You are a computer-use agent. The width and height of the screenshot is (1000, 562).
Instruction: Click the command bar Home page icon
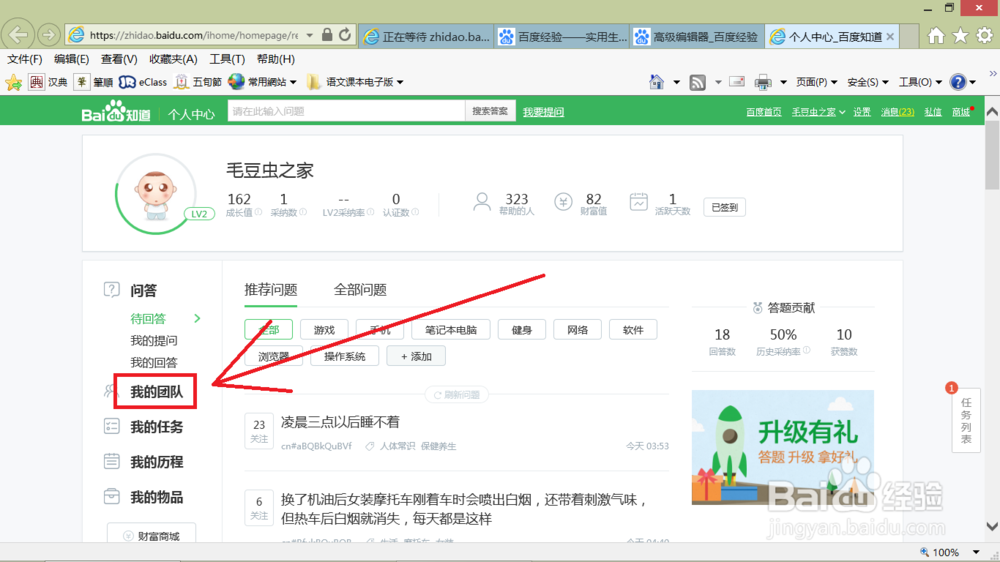point(656,82)
